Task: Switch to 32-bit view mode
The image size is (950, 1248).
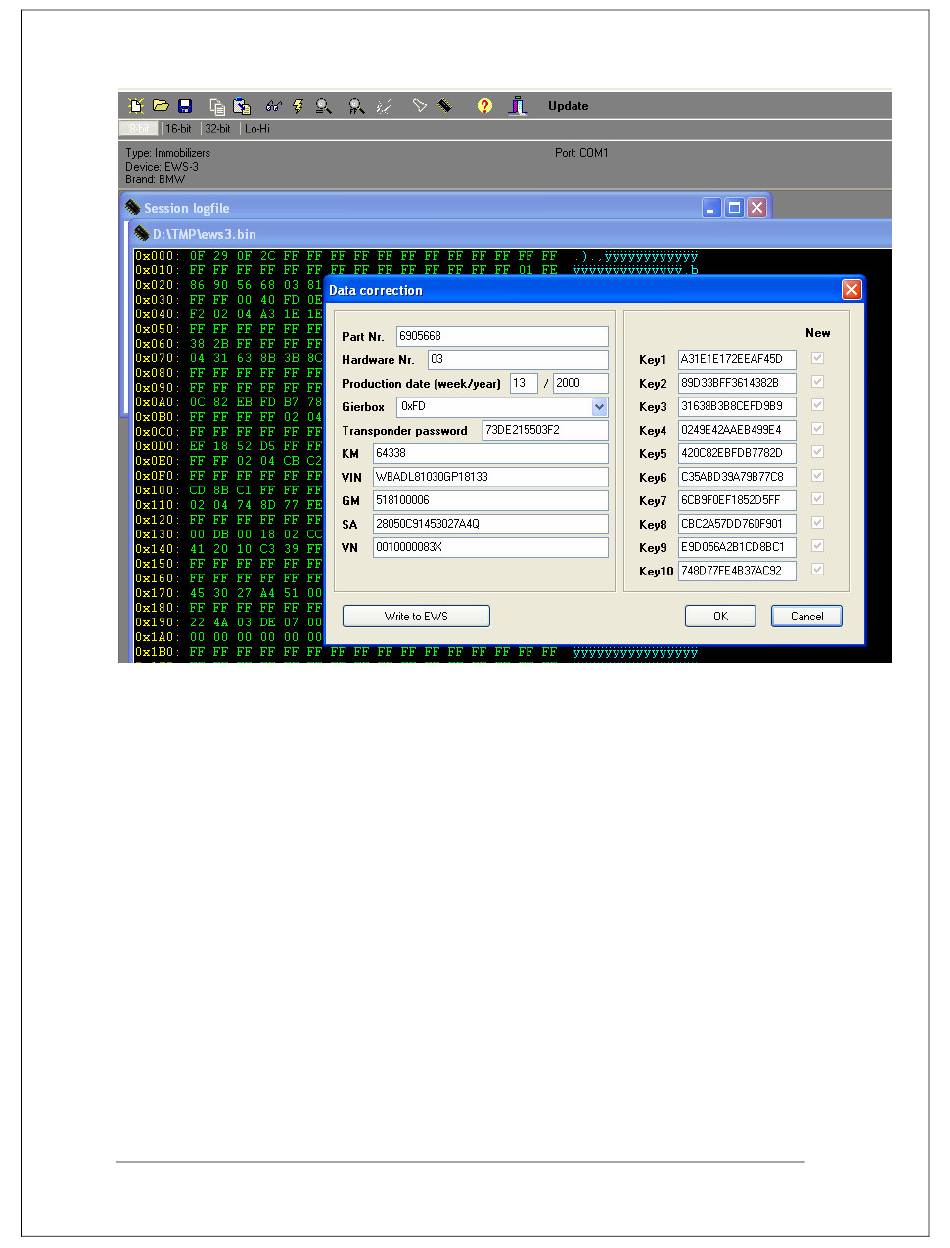Action: pos(218,129)
